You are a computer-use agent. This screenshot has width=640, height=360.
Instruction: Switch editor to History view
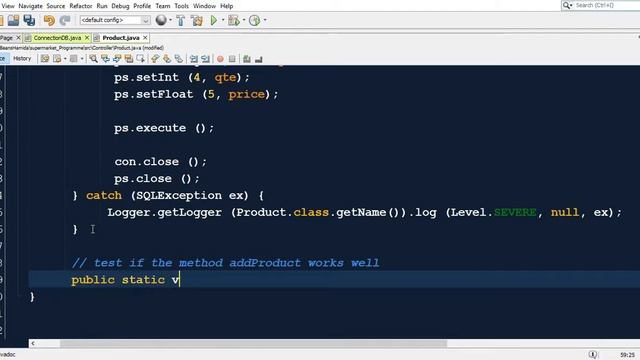[x=22, y=59]
